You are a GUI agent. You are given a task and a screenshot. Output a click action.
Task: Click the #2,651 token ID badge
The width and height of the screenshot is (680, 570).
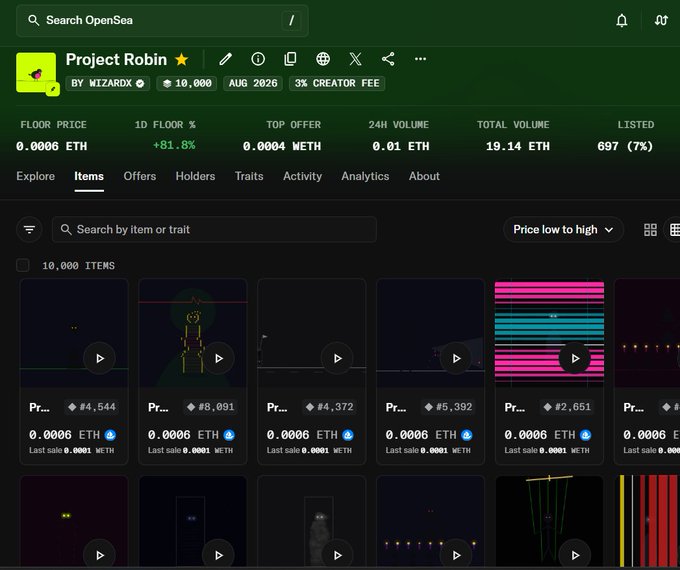[567, 407]
